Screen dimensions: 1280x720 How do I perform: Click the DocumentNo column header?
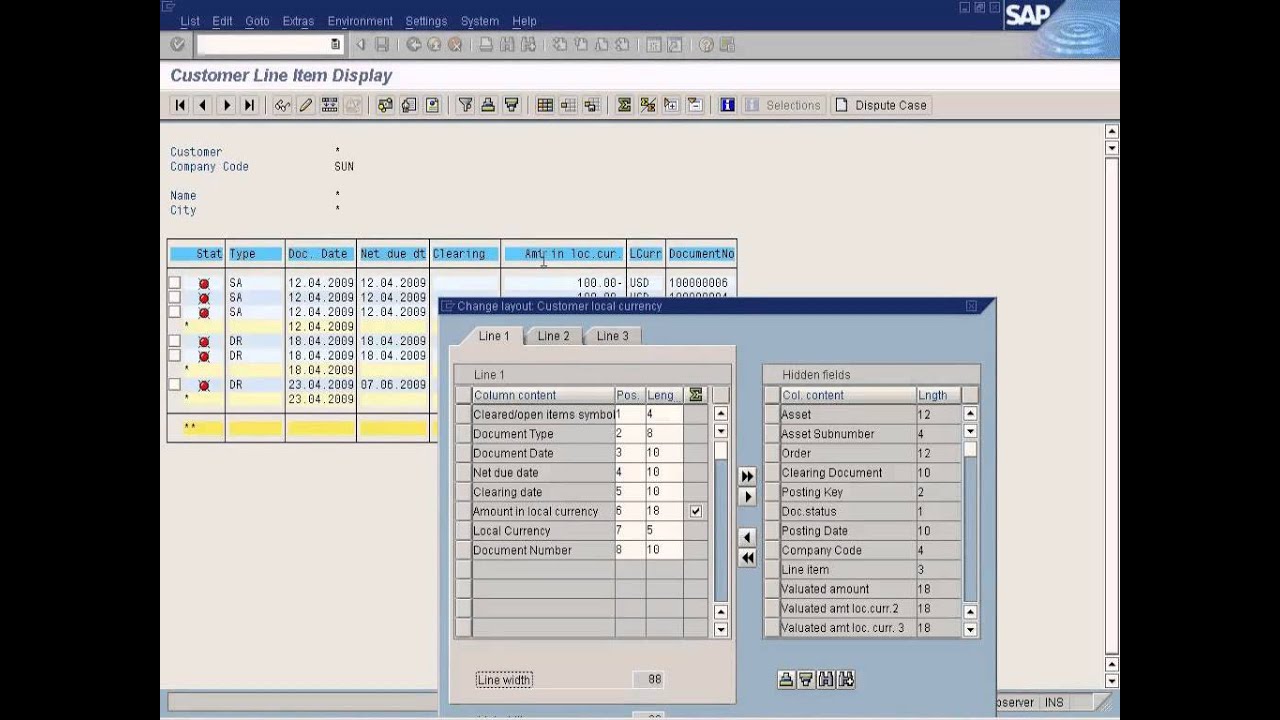tap(701, 254)
